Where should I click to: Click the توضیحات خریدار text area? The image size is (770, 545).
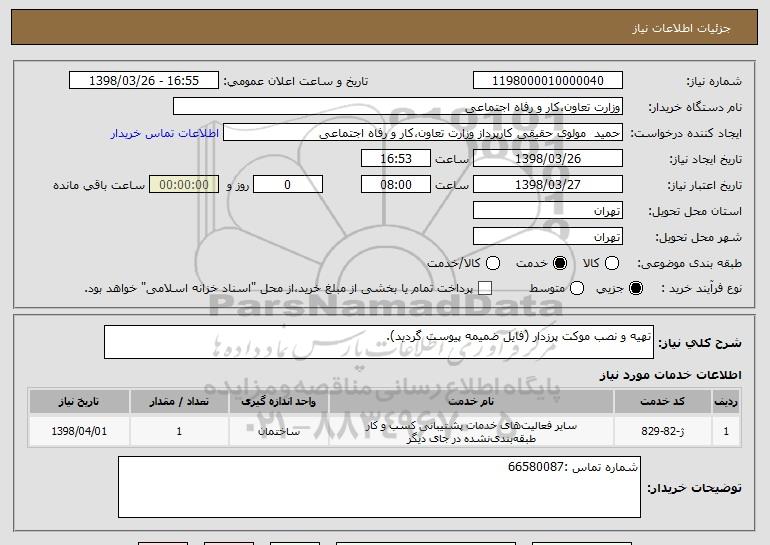tap(379, 487)
